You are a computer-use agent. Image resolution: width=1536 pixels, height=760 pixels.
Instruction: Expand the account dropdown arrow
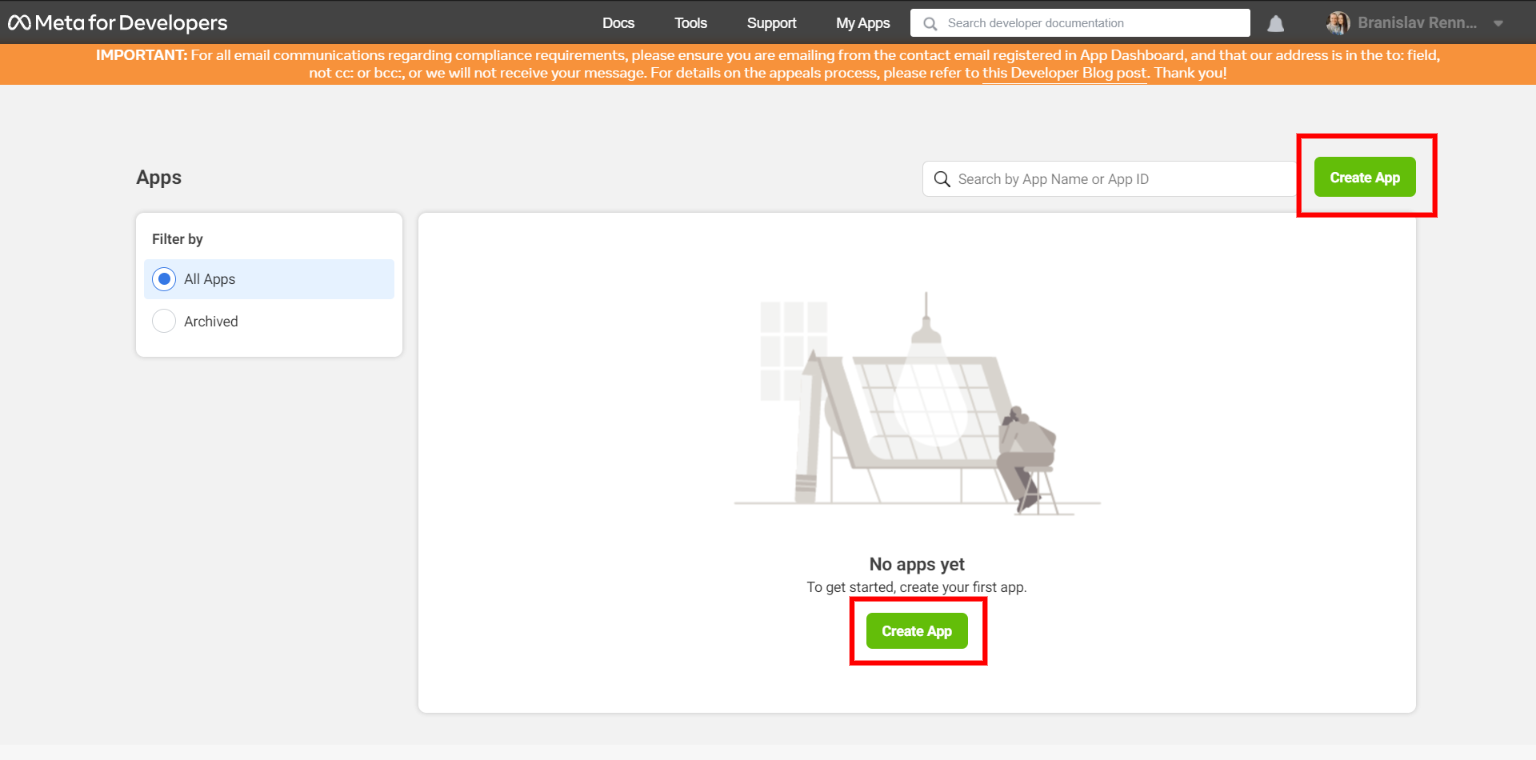coord(1498,24)
